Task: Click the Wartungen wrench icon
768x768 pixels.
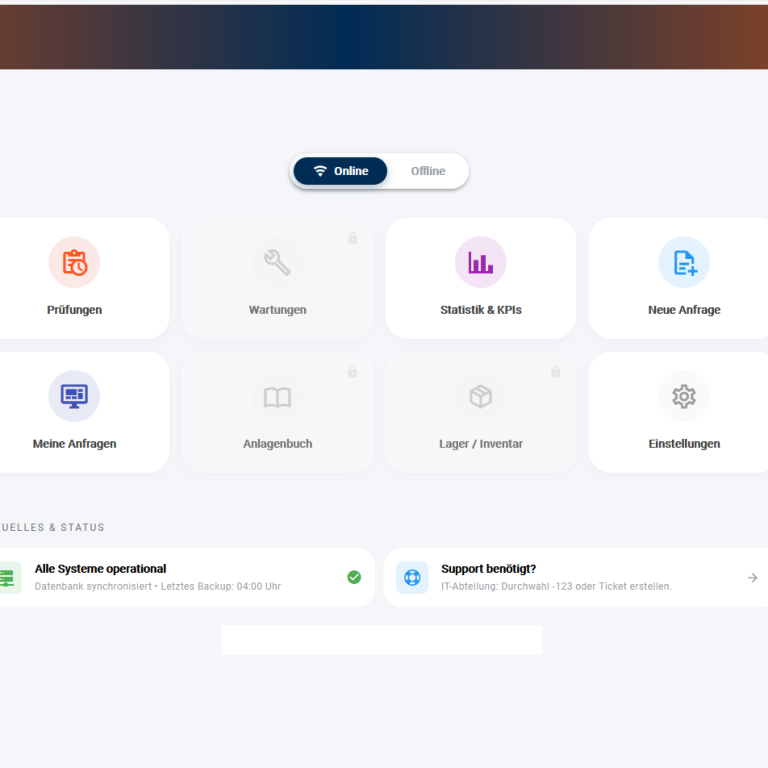Action: pyautogui.click(x=277, y=263)
